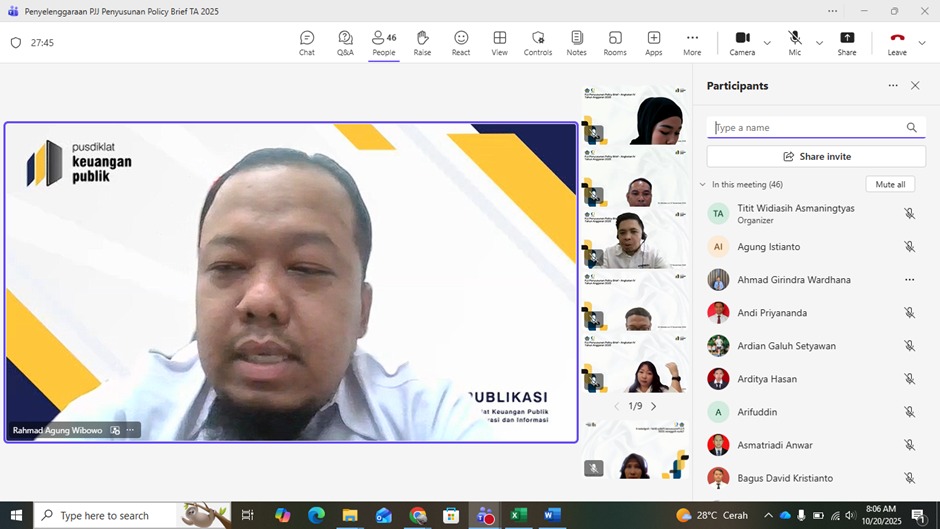Open the Apps panel
The image size is (940, 529).
click(653, 43)
